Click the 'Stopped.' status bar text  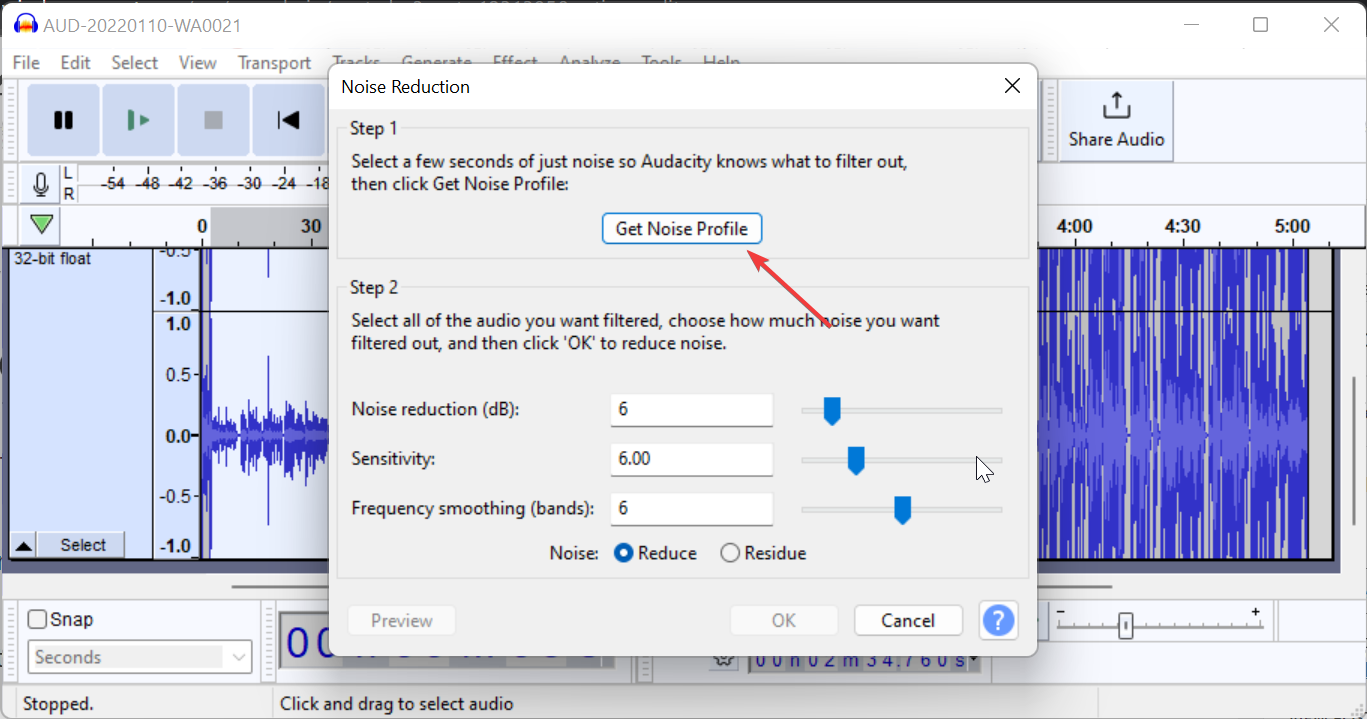click(x=57, y=704)
